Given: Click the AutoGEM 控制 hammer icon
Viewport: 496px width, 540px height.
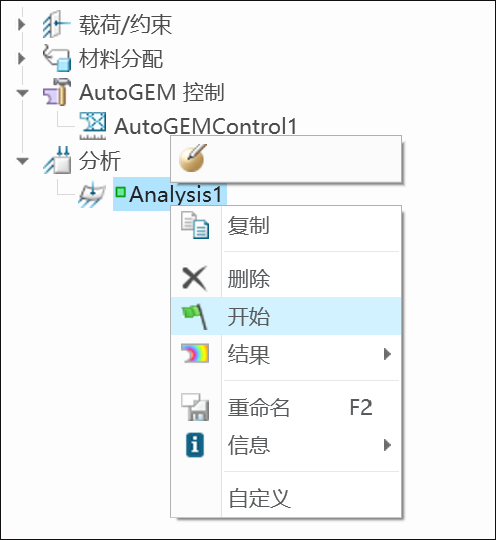Looking at the screenshot, I should [x=57, y=92].
